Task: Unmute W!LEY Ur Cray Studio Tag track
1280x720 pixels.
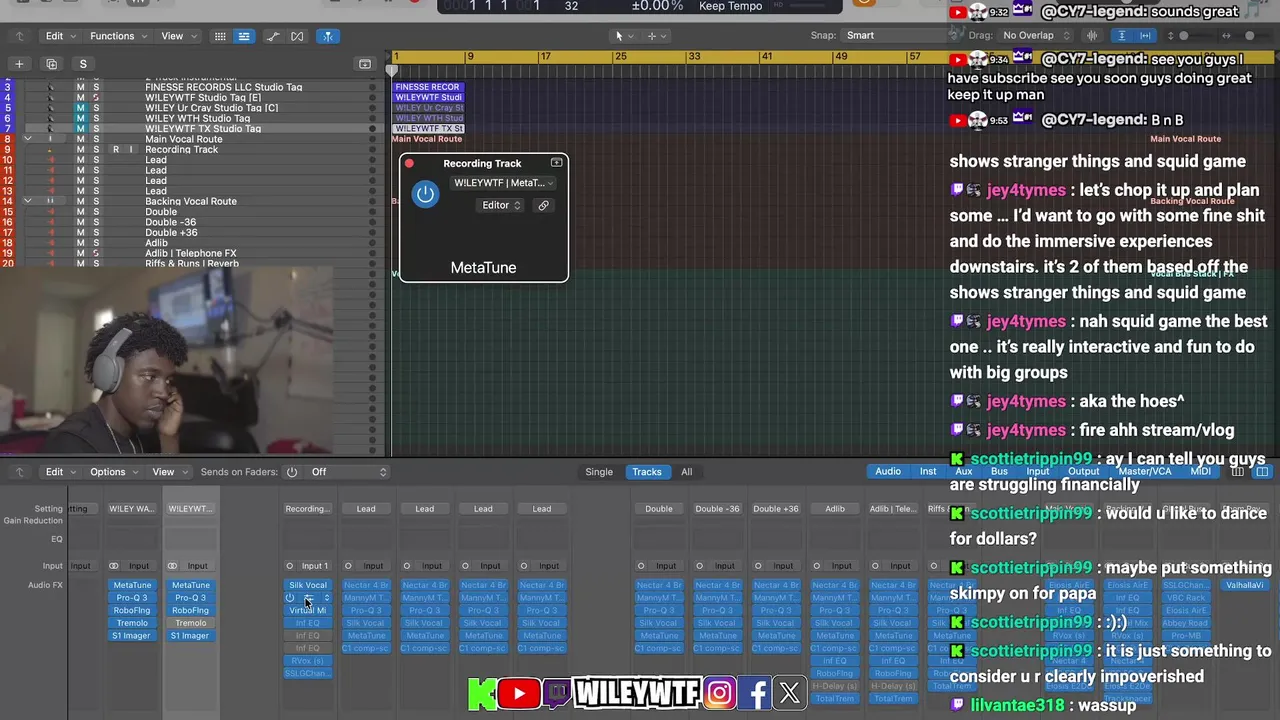Action: pyautogui.click(x=80, y=108)
